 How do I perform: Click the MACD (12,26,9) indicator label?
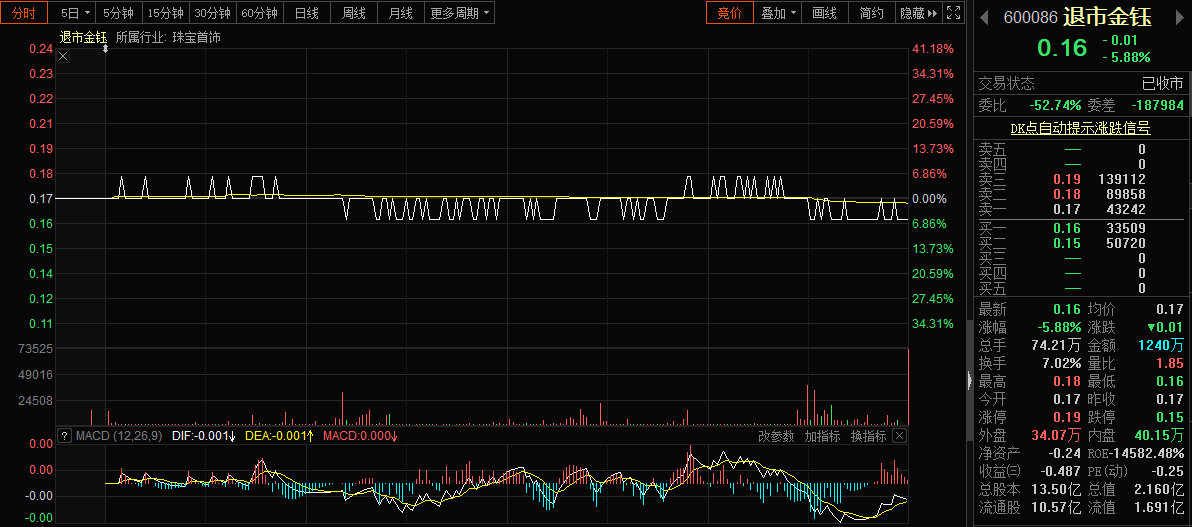click(118, 436)
